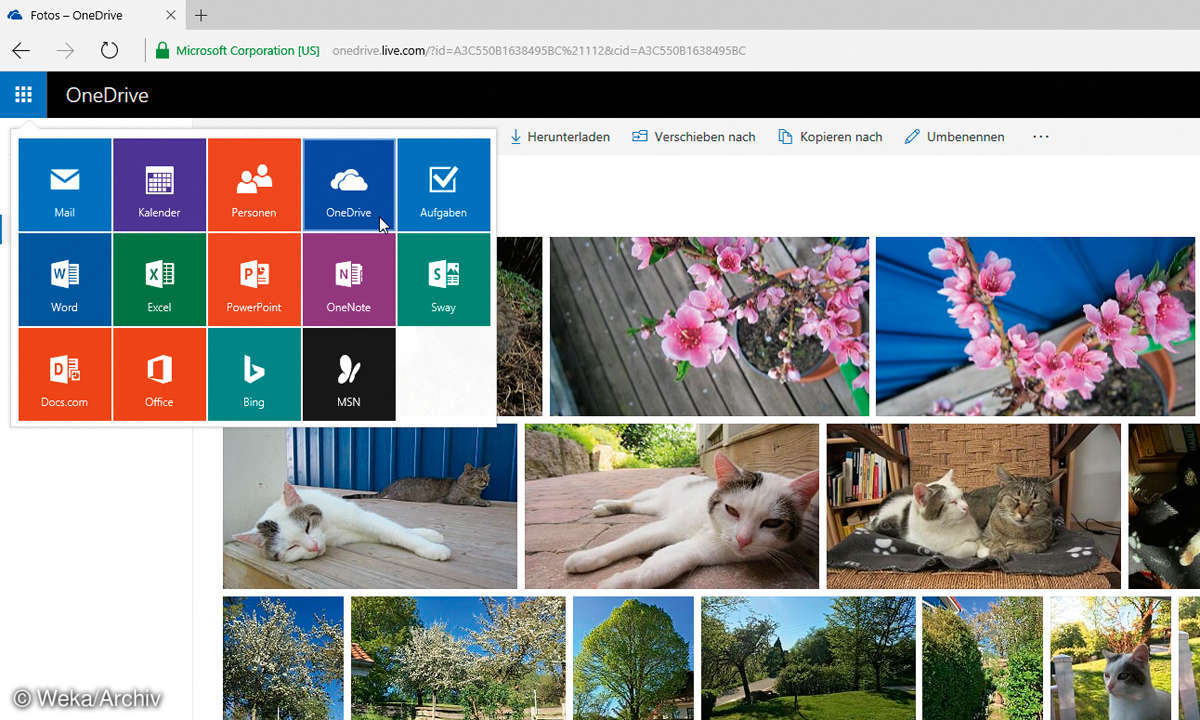Open more commands ellipsis menu
Image resolution: width=1200 pixels, height=720 pixels.
tap(1041, 137)
